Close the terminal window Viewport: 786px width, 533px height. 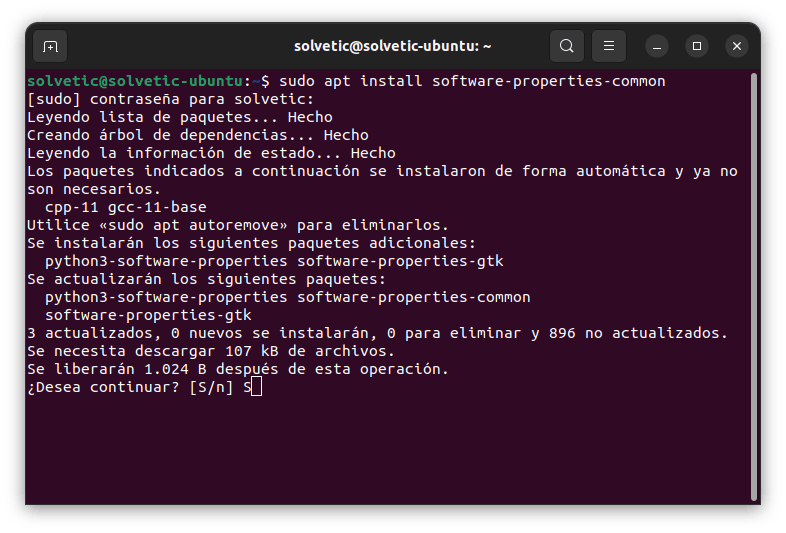[x=737, y=46]
